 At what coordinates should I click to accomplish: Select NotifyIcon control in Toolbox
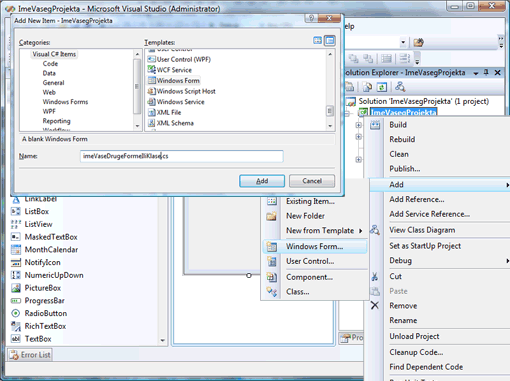pos(36,262)
